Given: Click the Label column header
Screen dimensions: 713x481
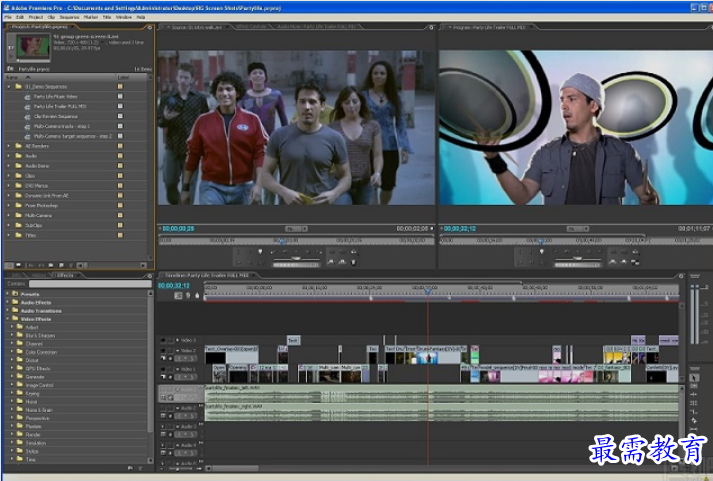Looking at the screenshot, I should point(123,78).
